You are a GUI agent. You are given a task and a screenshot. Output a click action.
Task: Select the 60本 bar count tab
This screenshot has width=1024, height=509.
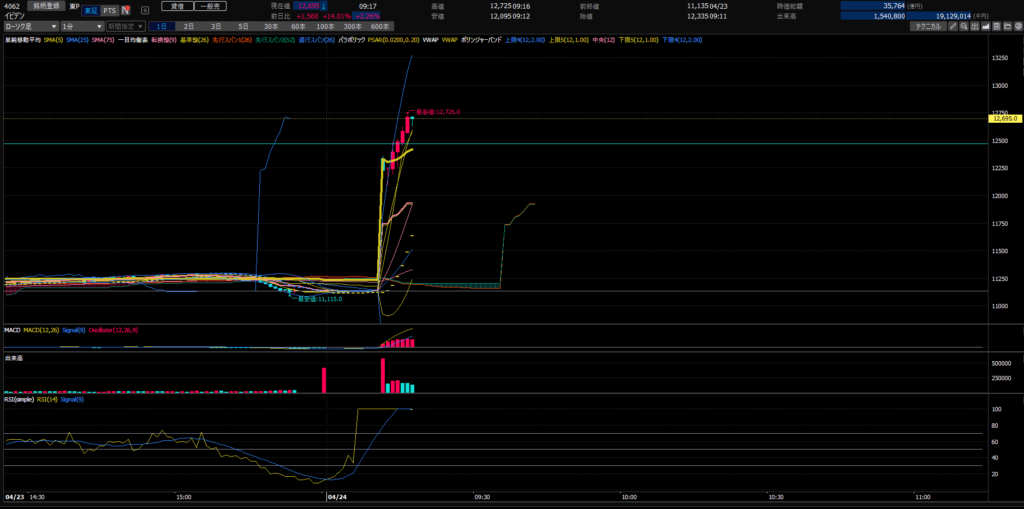coord(298,26)
